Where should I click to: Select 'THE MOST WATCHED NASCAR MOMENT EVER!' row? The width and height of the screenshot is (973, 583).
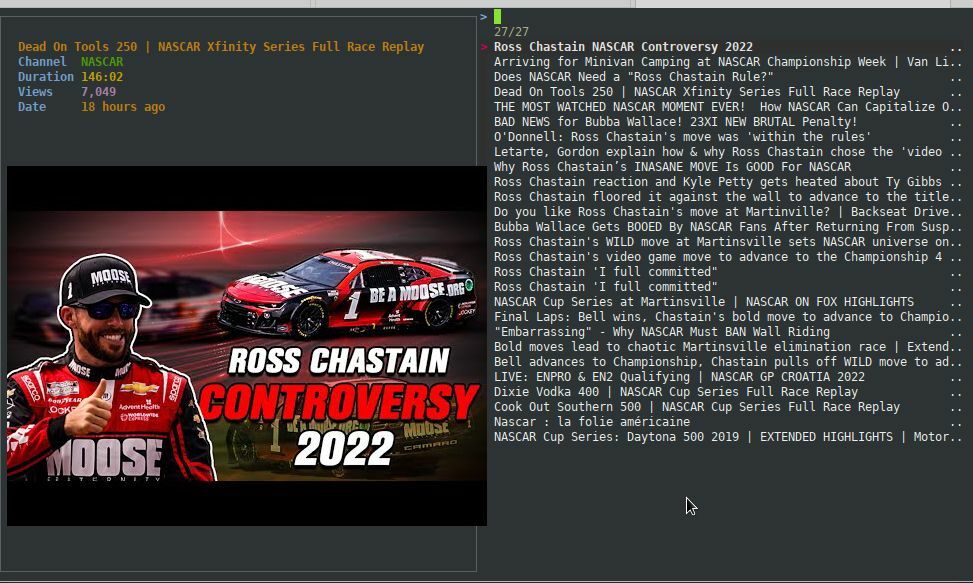point(727,107)
